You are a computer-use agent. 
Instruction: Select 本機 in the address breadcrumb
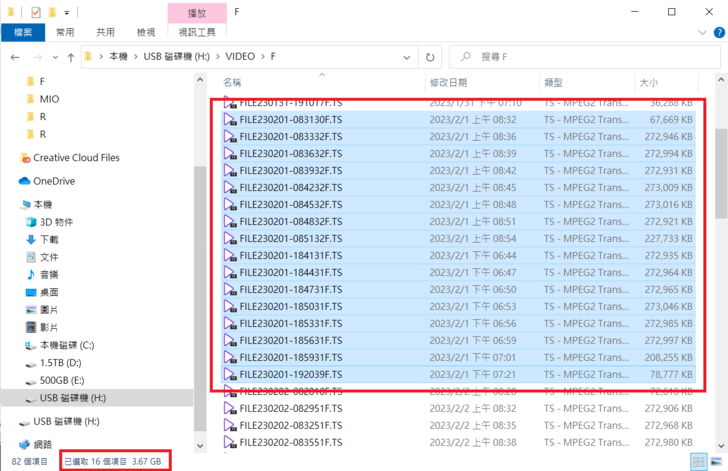[118, 57]
